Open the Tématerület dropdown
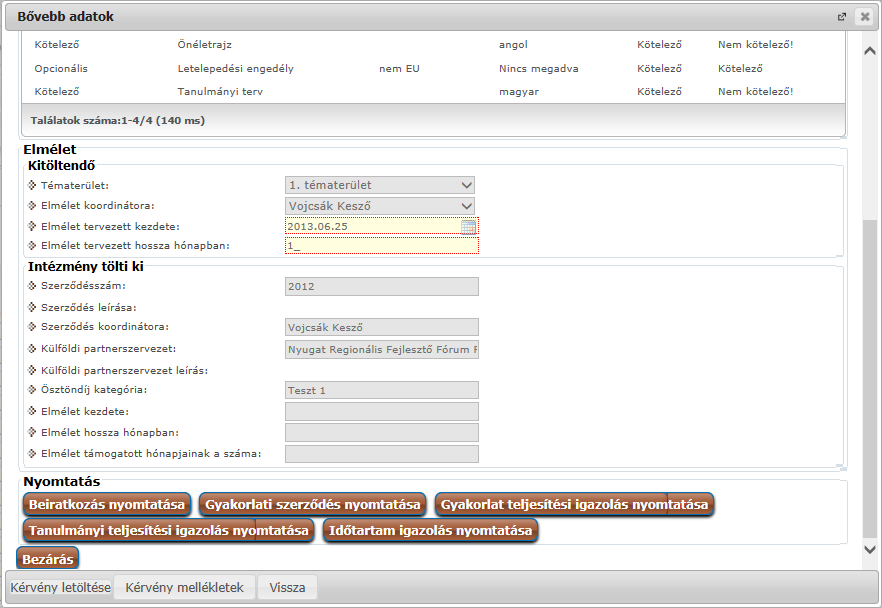The height and width of the screenshot is (608, 882). click(x=380, y=185)
